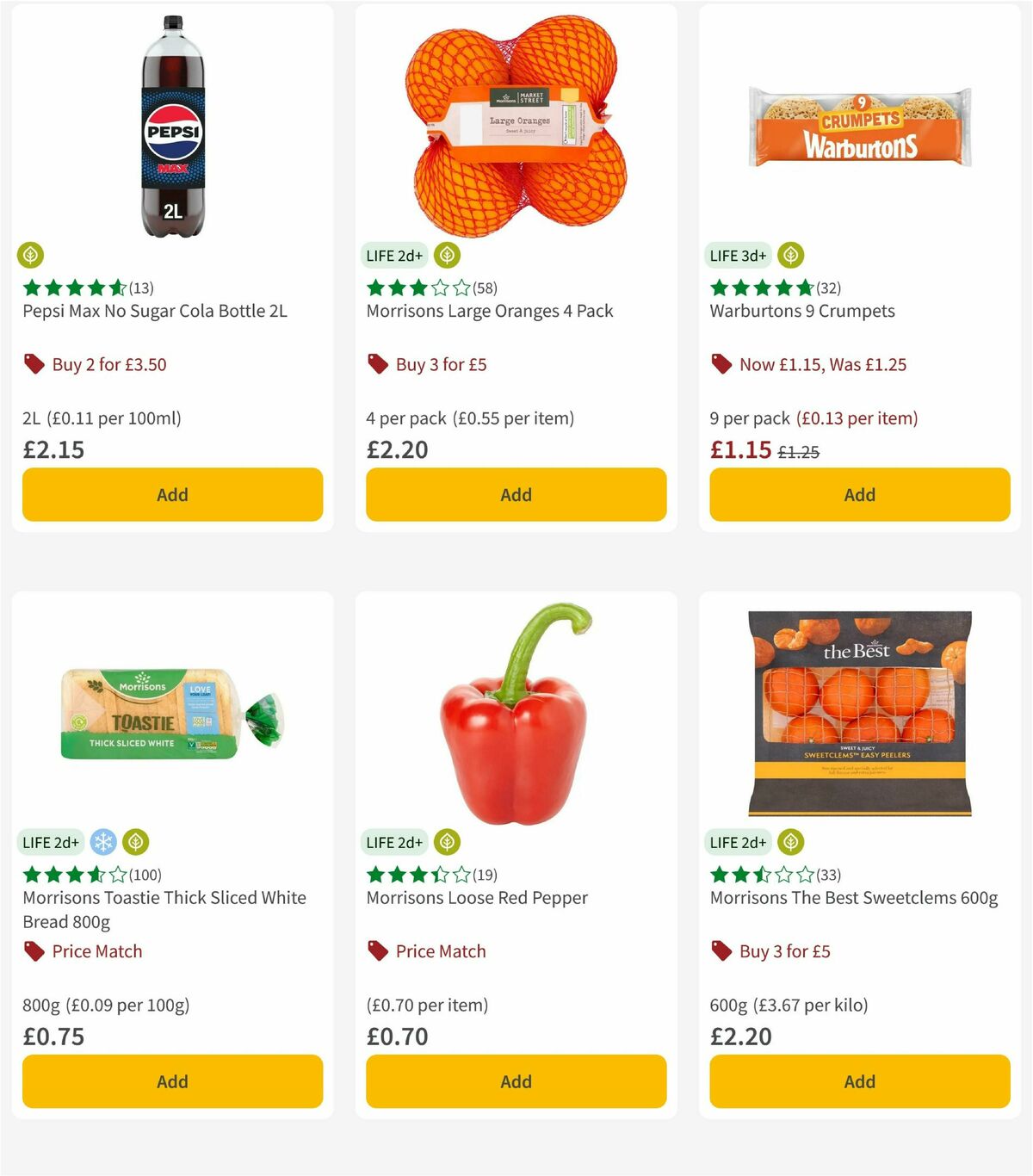This screenshot has width=1033, height=1176.
Task: Add Warburtons 9 Crumpets to basket
Action: click(859, 494)
